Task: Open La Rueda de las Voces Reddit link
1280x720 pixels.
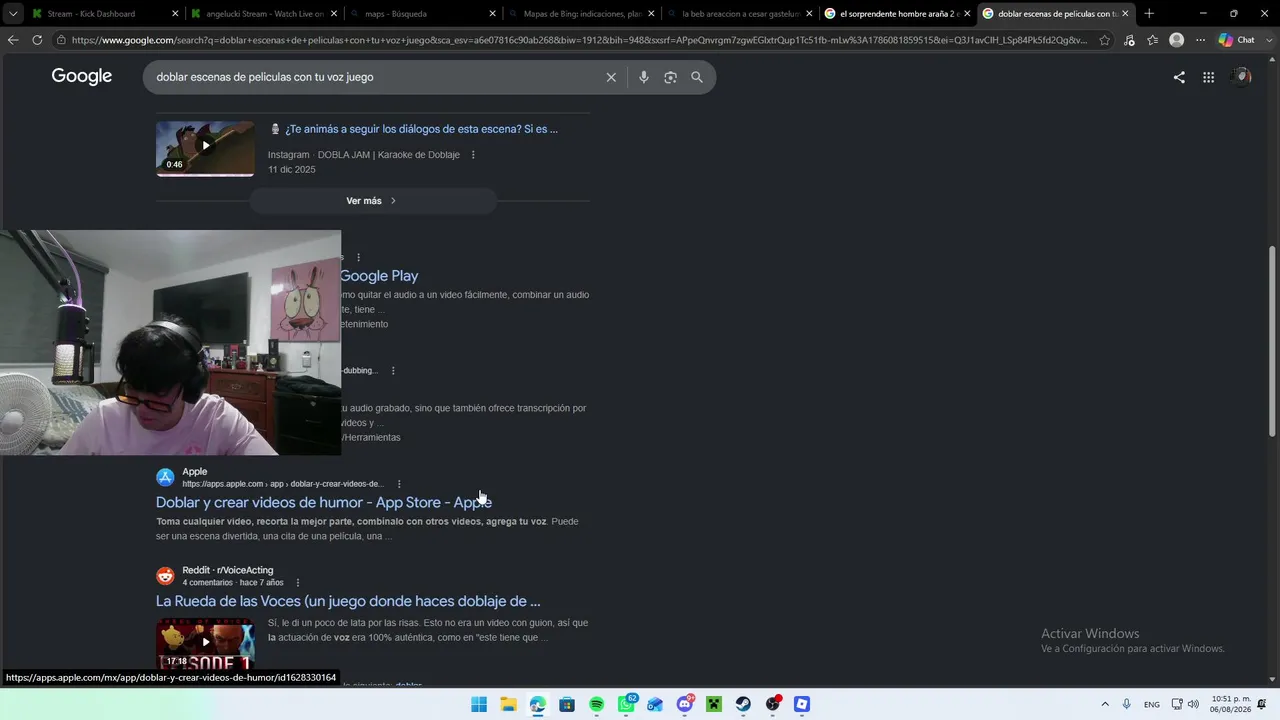Action: (348, 601)
